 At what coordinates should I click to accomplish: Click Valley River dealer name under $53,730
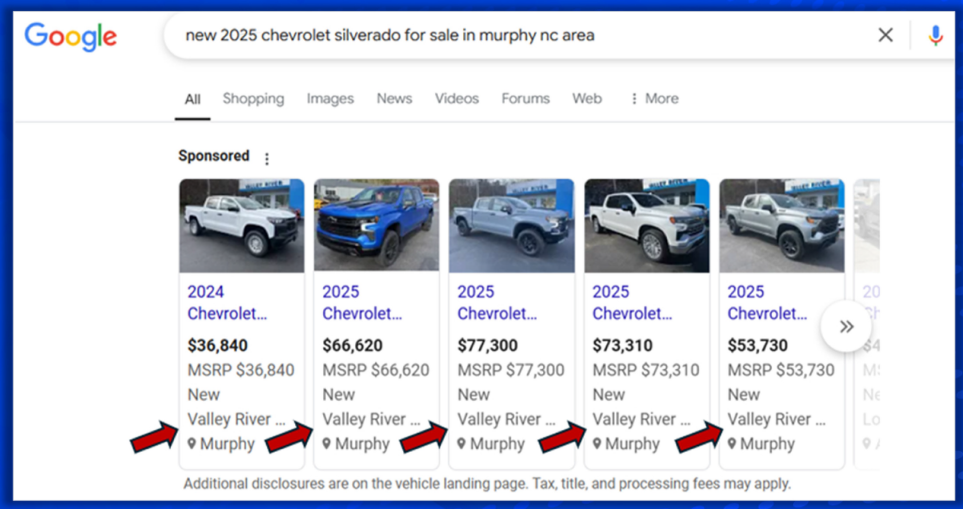pyautogui.click(x=777, y=419)
